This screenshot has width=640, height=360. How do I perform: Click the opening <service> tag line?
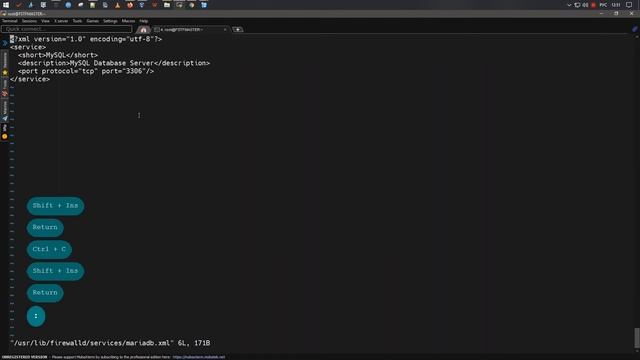[28, 47]
